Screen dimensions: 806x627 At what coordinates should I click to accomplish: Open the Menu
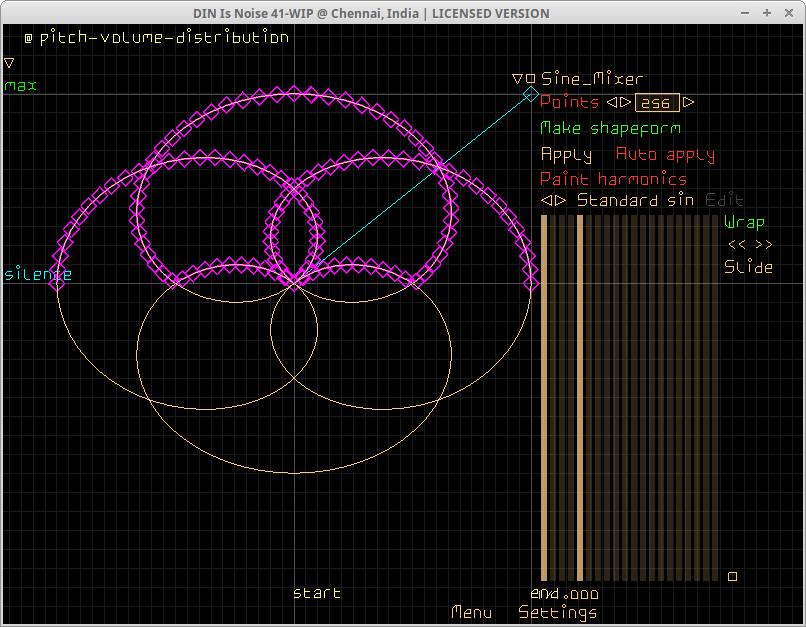tap(471, 612)
